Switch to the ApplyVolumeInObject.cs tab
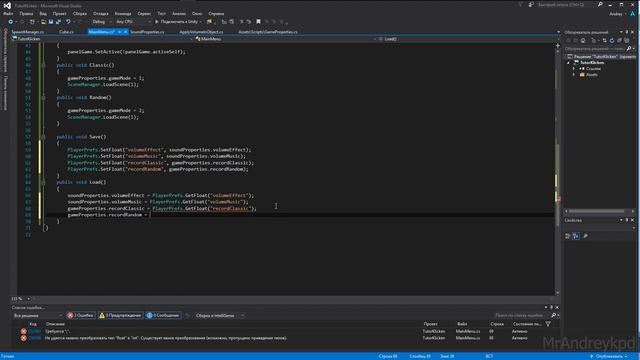Viewport: 640px width, 360px height. pos(201,32)
